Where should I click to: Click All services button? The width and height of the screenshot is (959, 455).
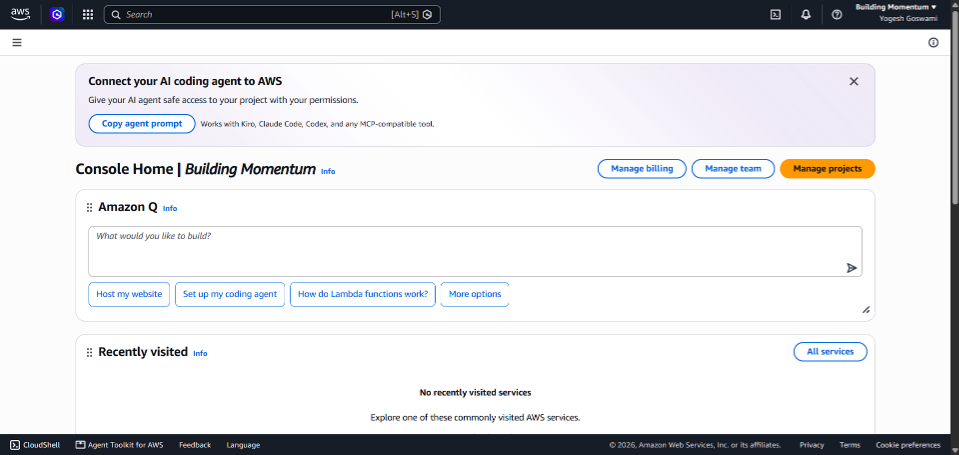click(830, 352)
